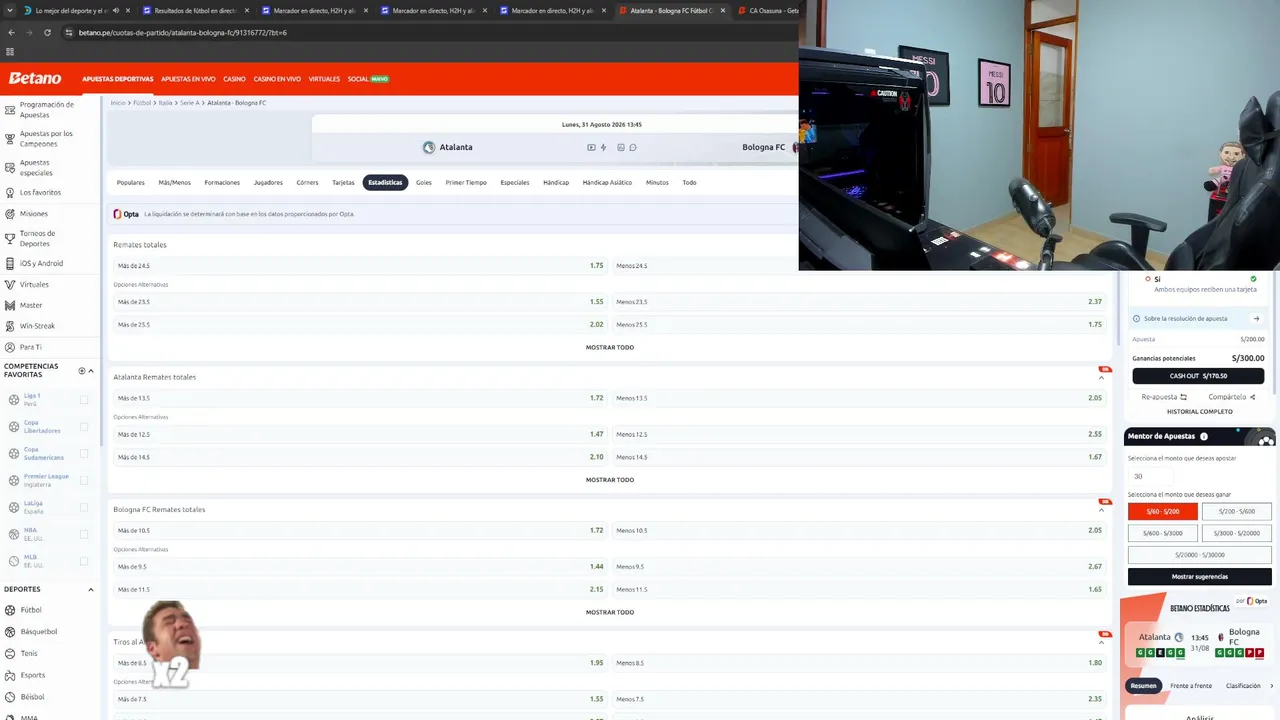Select the Goles market tab
The width and height of the screenshot is (1280, 720).
424,183
